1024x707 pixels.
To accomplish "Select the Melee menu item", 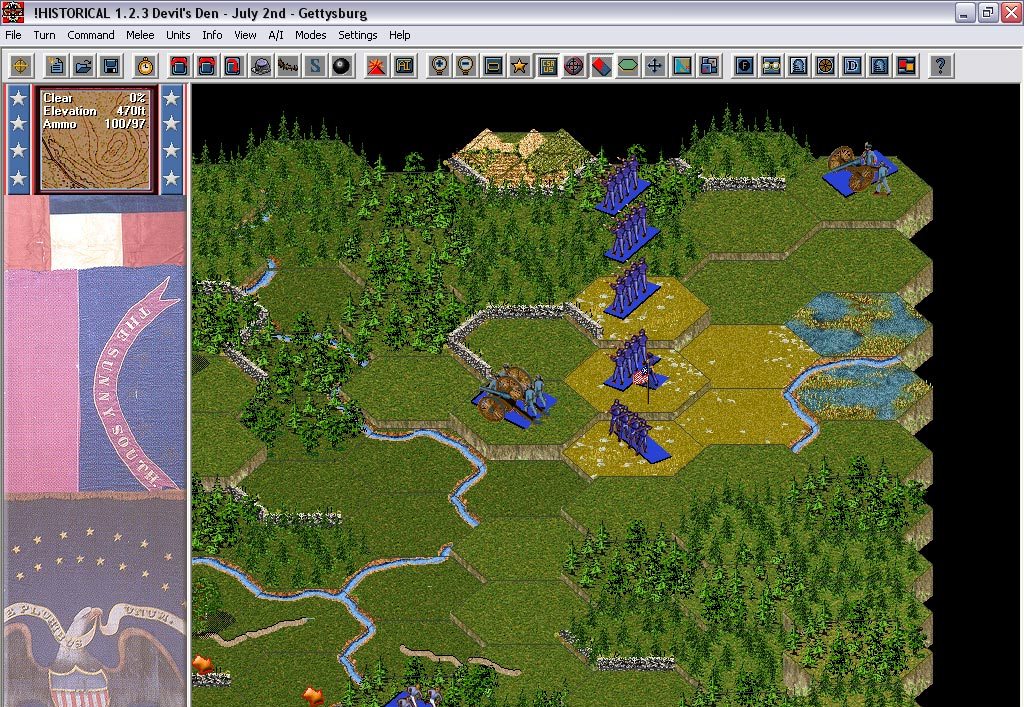I will click(x=140, y=35).
